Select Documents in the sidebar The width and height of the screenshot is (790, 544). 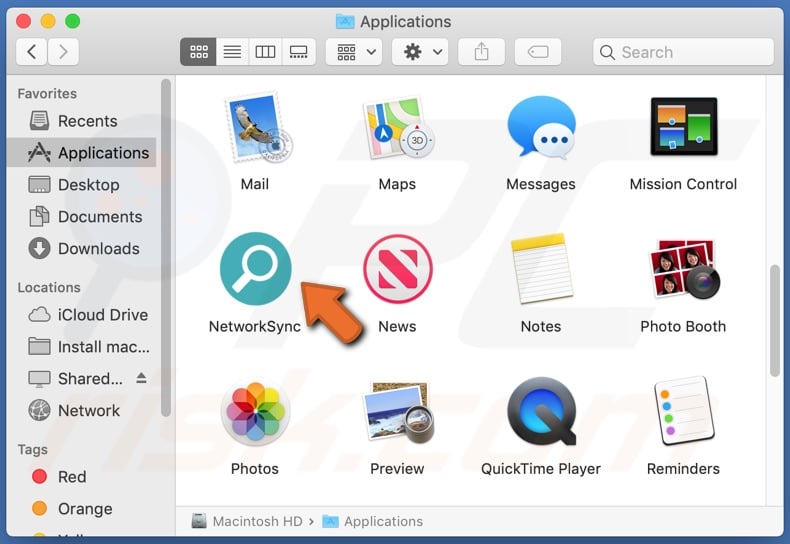click(x=83, y=217)
